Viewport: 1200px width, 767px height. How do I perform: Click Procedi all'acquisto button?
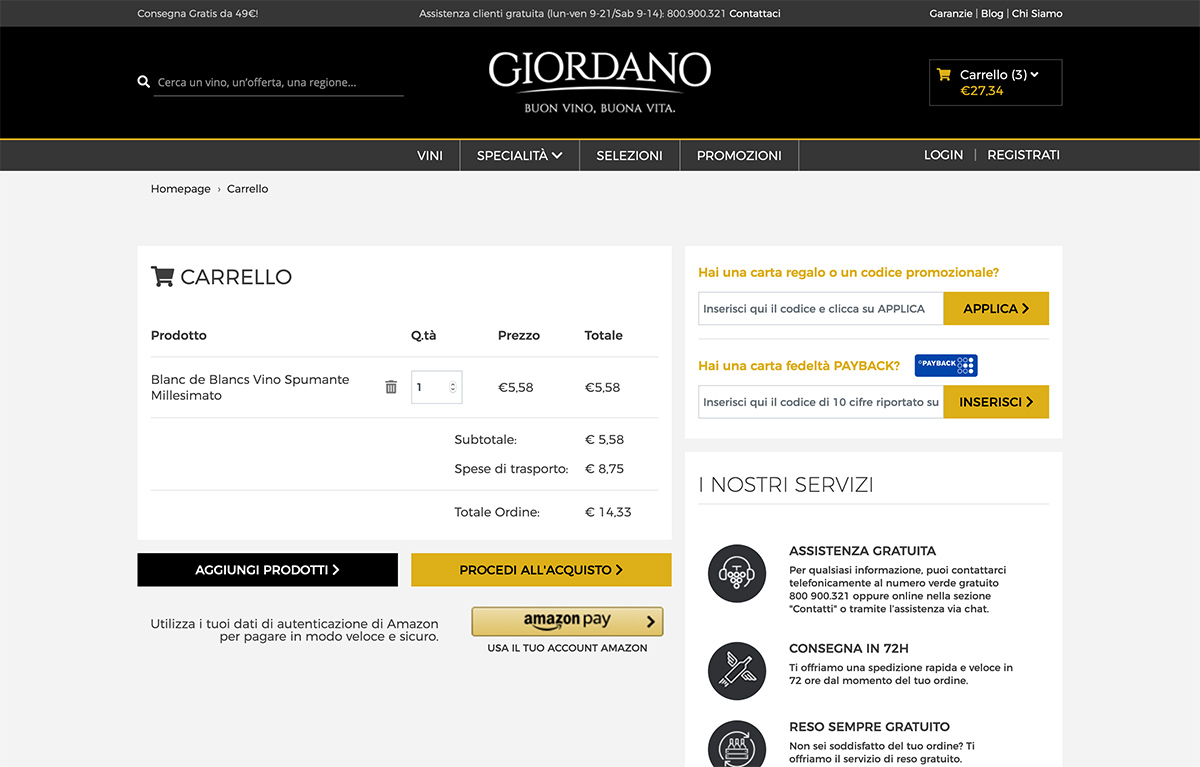(541, 570)
